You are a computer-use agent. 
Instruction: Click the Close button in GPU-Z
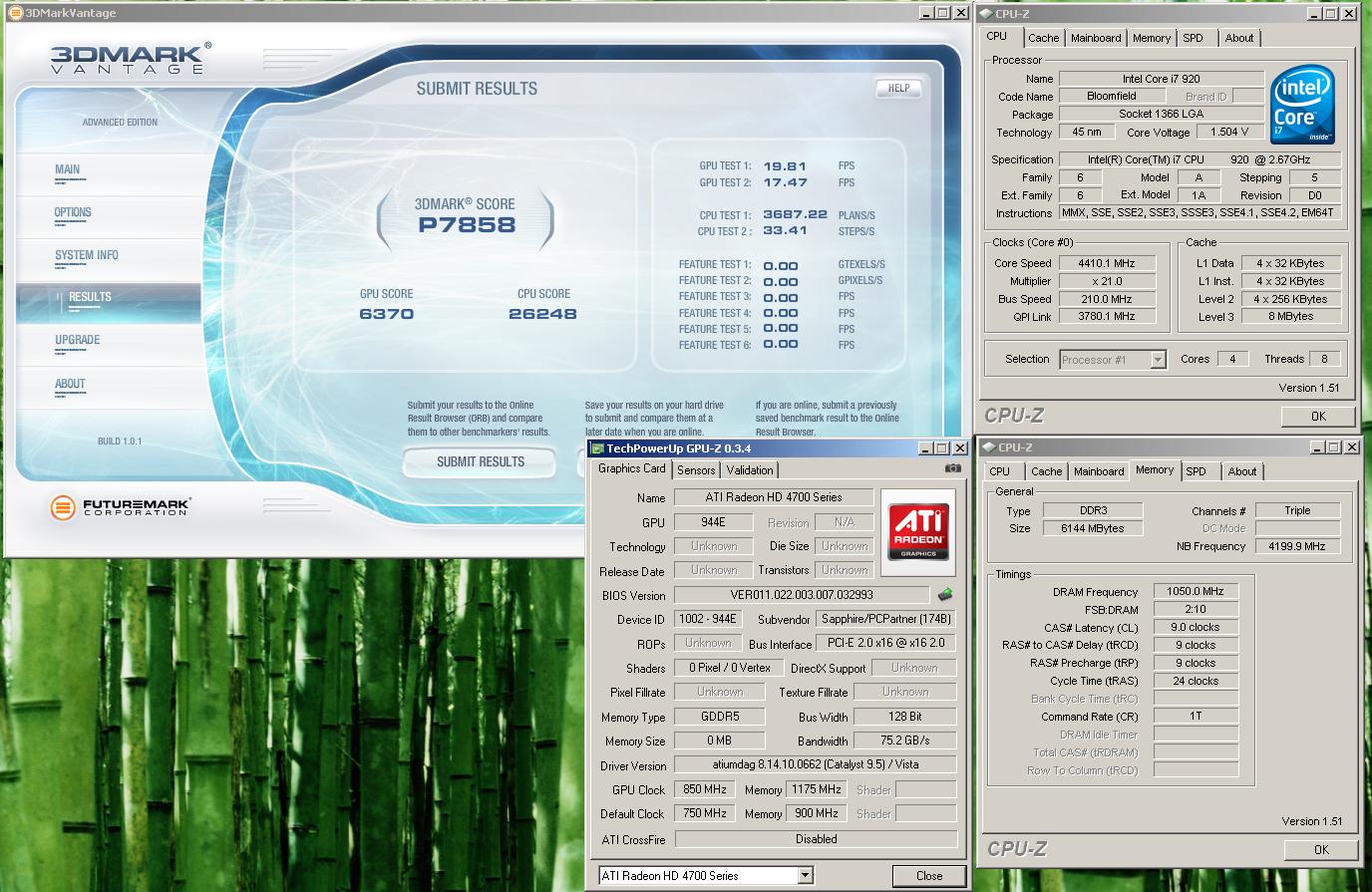click(x=929, y=875)
